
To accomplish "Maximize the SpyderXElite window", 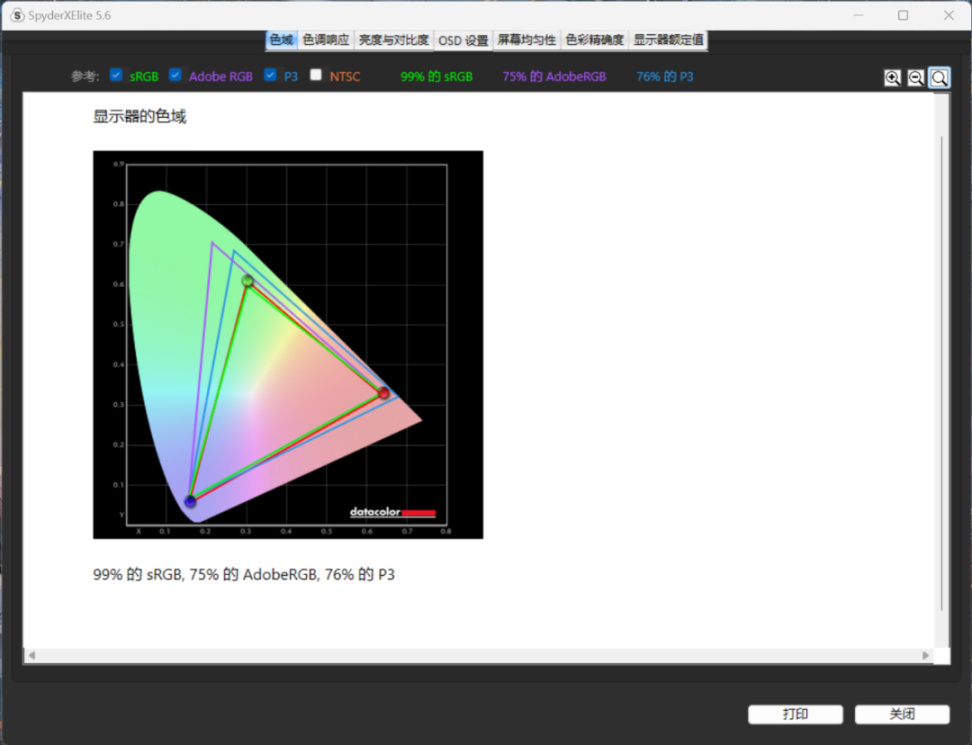I will (x=903, y=15).
